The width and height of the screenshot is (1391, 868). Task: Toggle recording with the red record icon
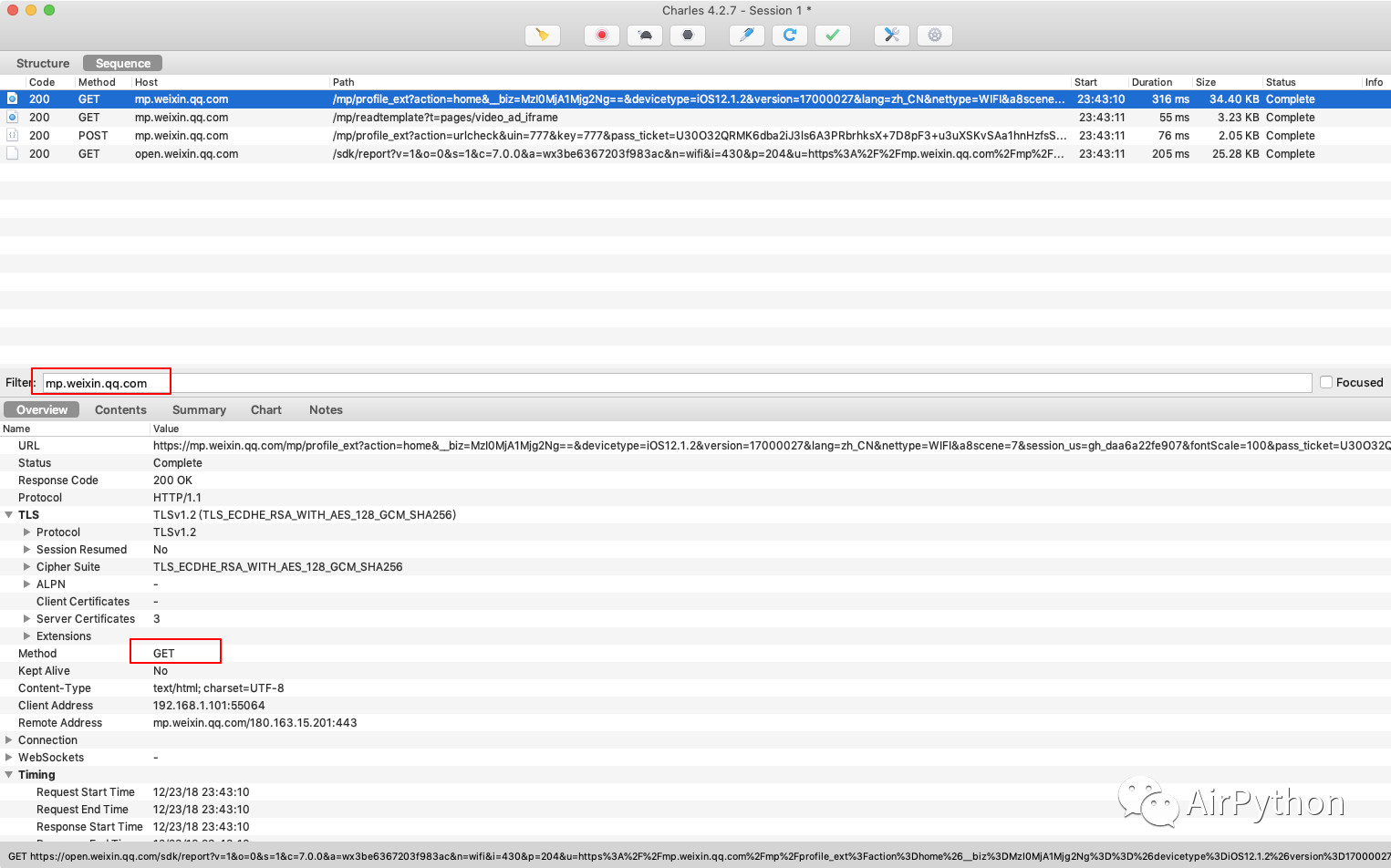601,36
